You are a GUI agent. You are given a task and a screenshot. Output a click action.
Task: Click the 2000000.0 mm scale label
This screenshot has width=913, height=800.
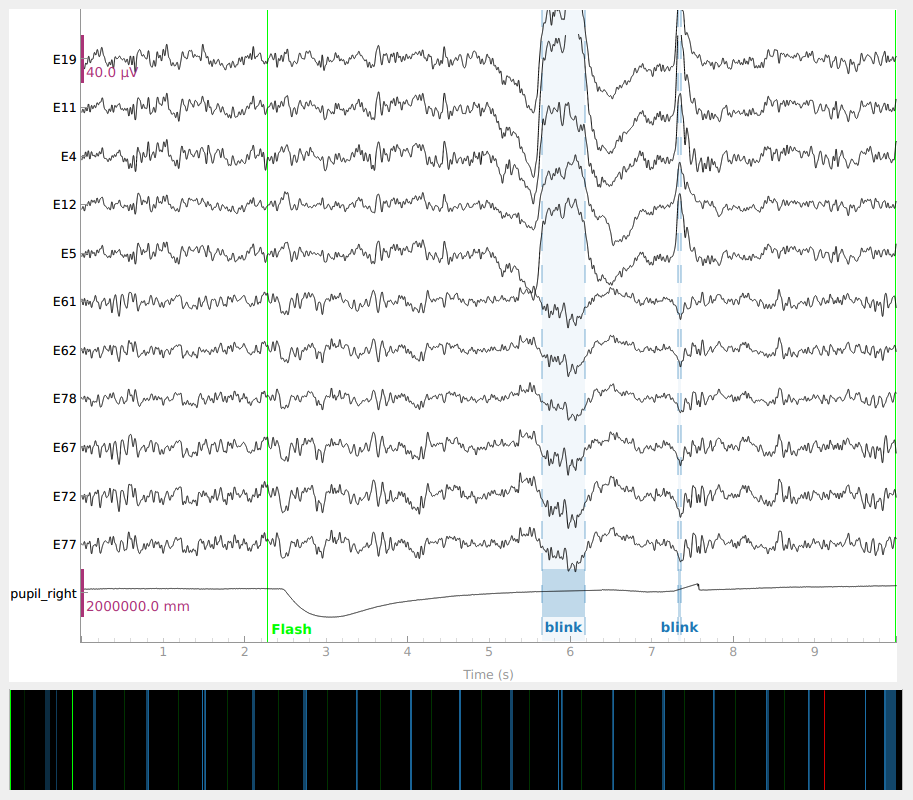point(137,606)
